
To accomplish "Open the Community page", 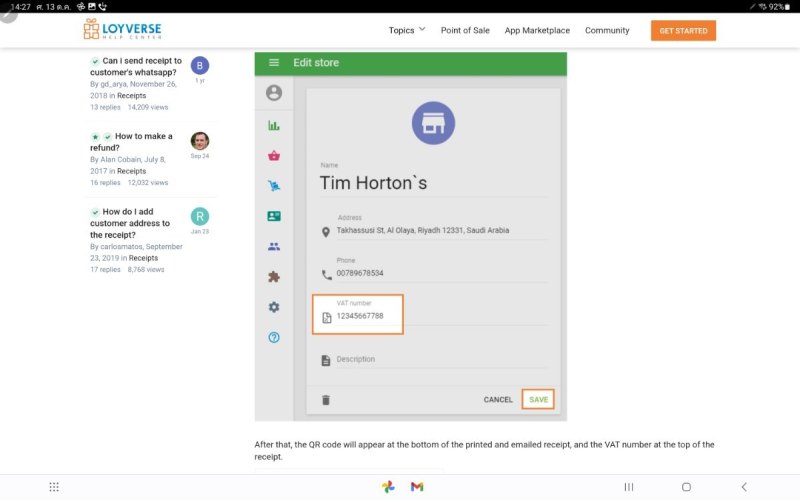I will (607, 30).
